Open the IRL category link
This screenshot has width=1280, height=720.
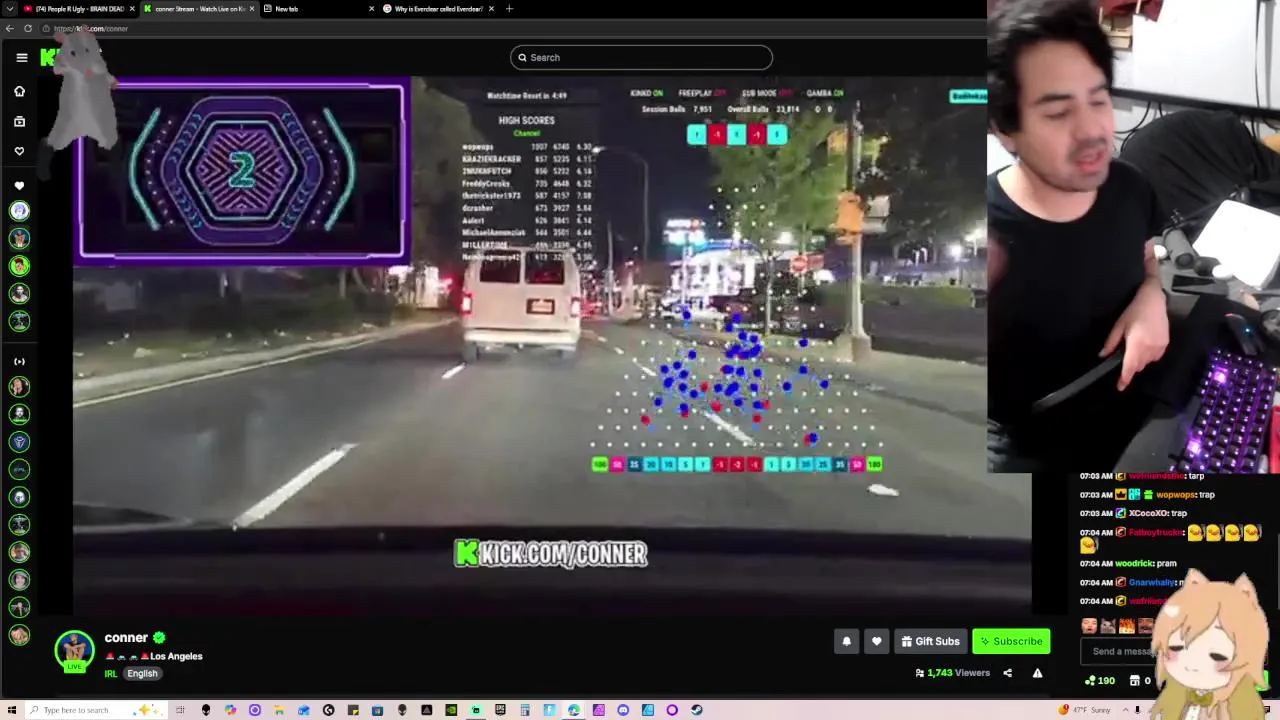(x=111, y=673)
